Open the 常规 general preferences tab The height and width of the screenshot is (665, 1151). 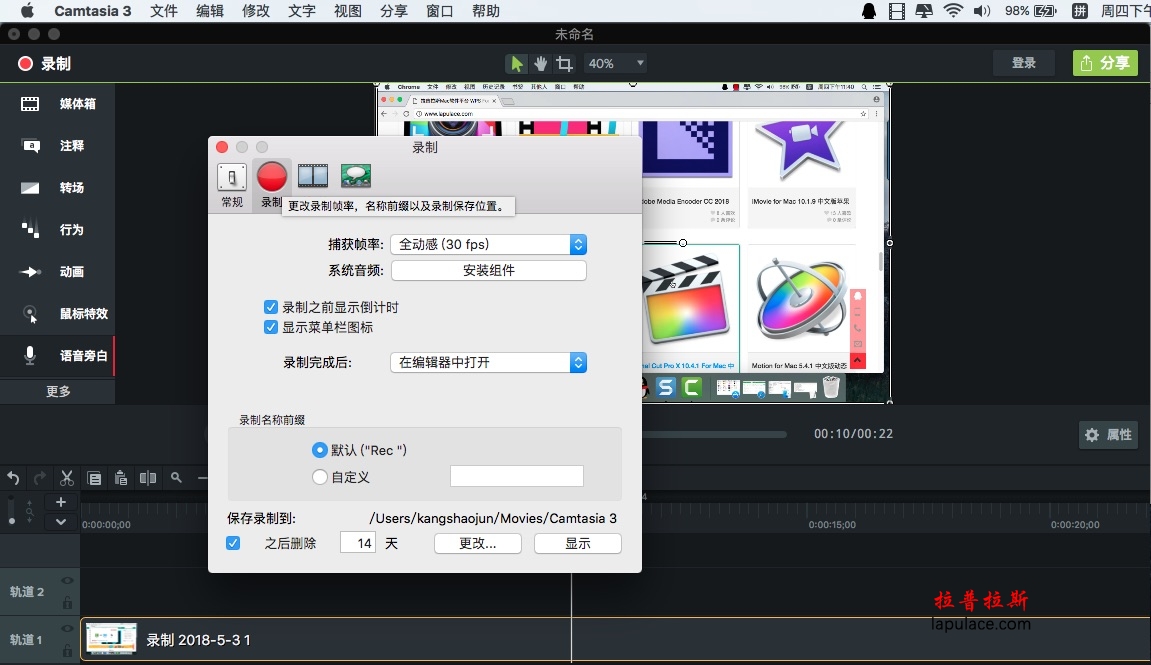click(232, 185)
